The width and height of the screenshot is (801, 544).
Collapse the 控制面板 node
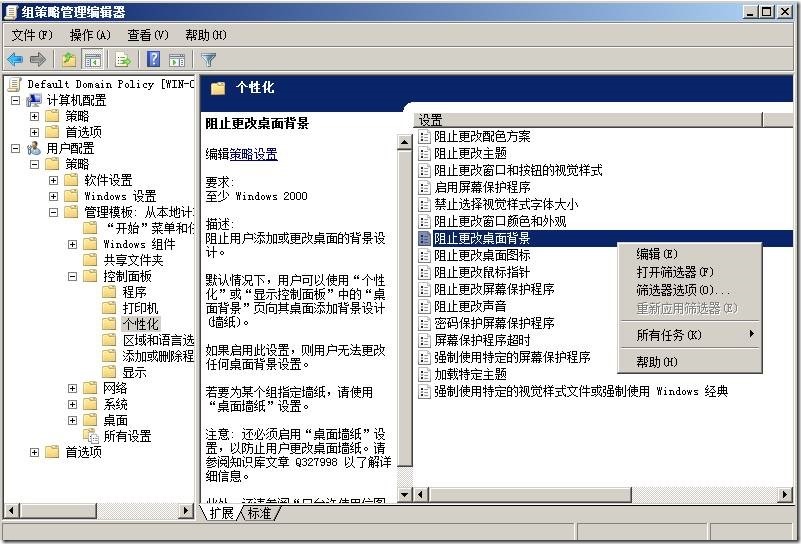pos(73,276)
